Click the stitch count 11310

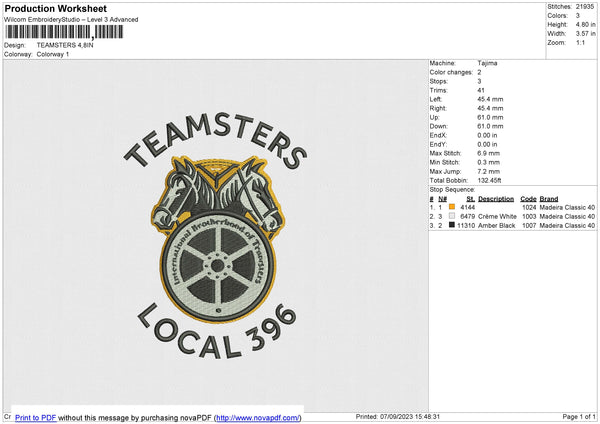coord(466,226)
